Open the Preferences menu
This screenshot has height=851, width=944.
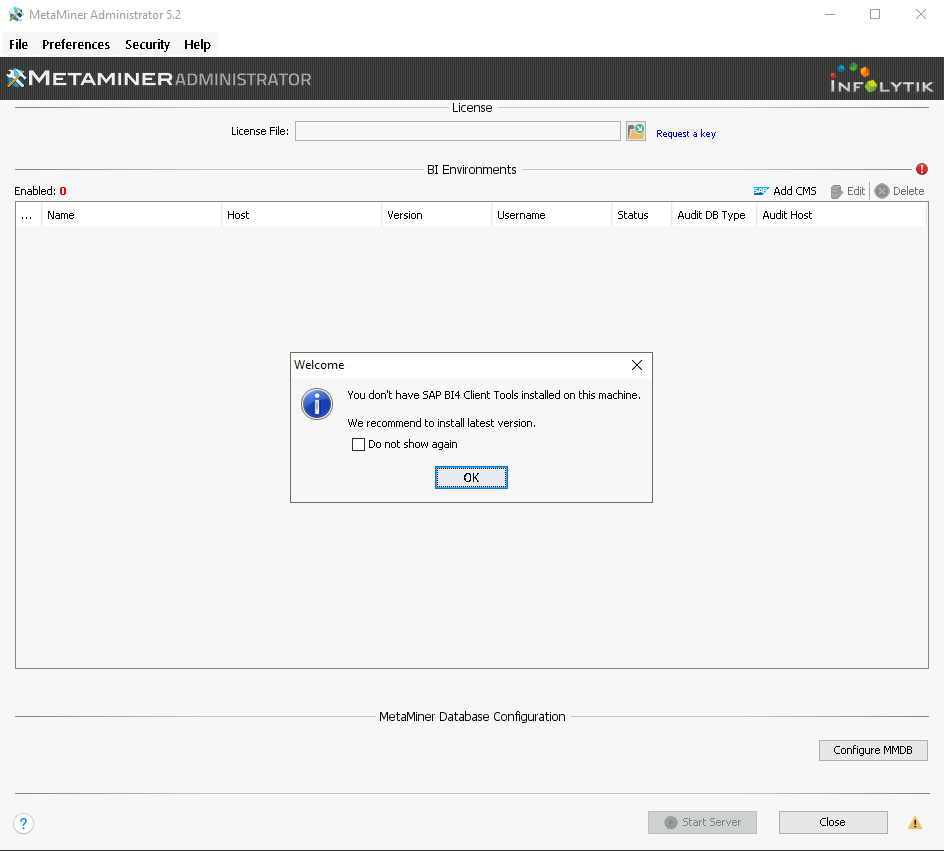point(76,45)
